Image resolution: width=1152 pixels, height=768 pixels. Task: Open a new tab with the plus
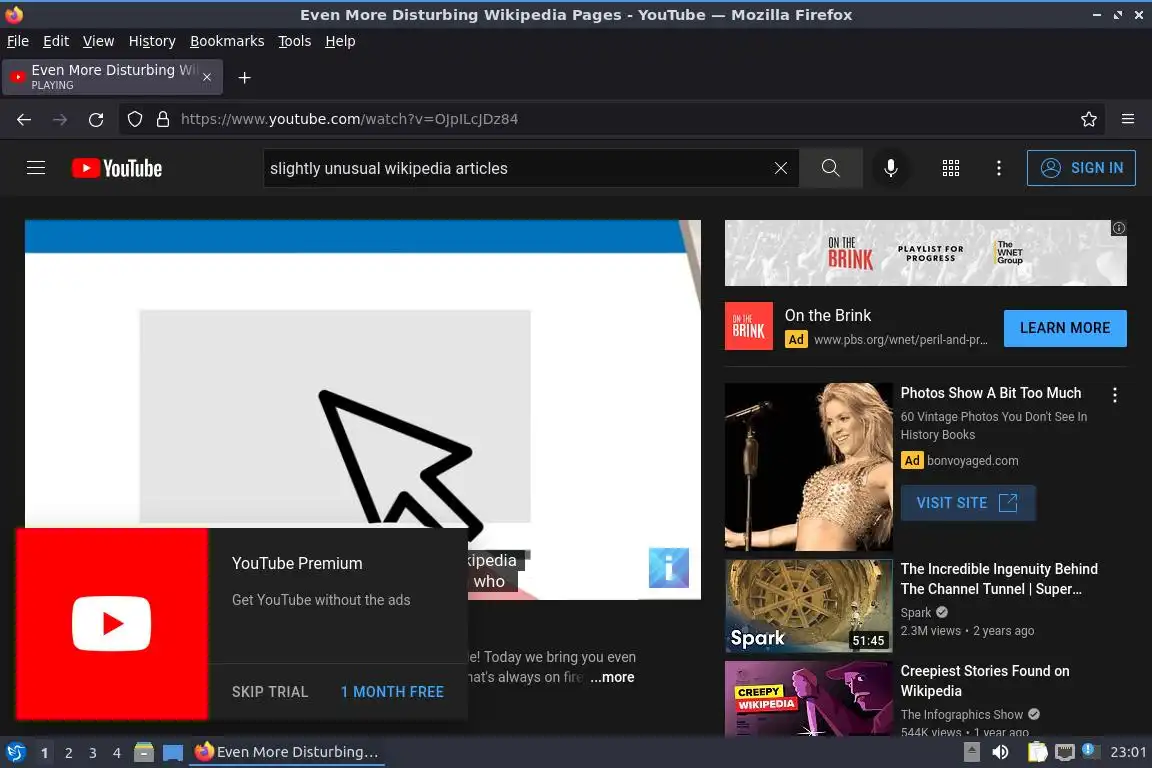pos(245,78)
